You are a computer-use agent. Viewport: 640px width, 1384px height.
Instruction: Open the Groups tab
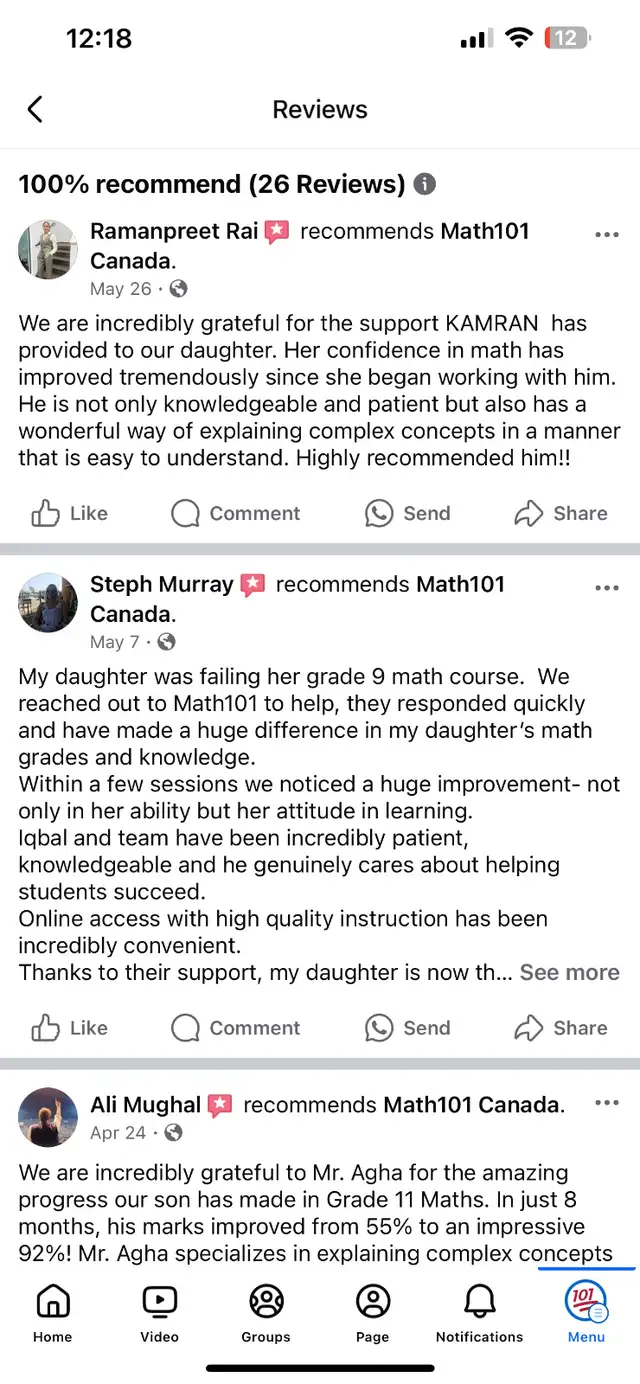click(266, 1312)
